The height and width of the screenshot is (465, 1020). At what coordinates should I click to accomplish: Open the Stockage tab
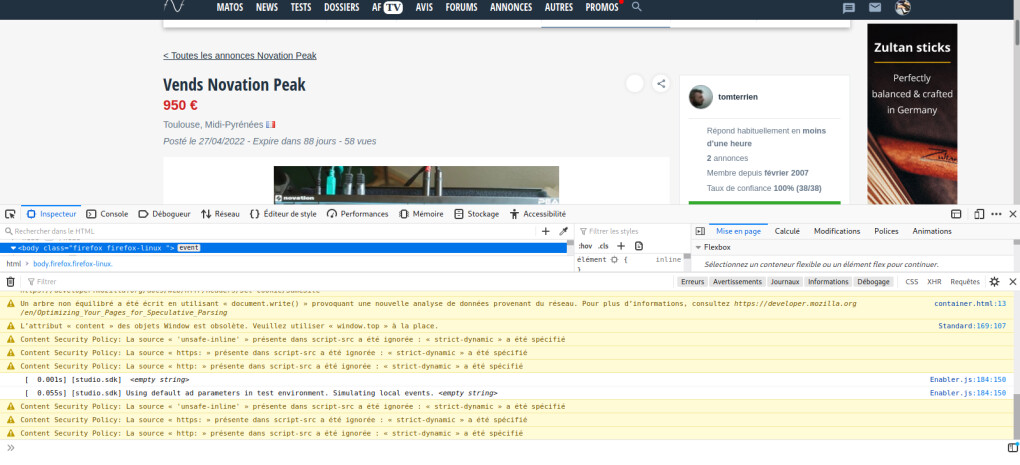[x=477, y=214]
